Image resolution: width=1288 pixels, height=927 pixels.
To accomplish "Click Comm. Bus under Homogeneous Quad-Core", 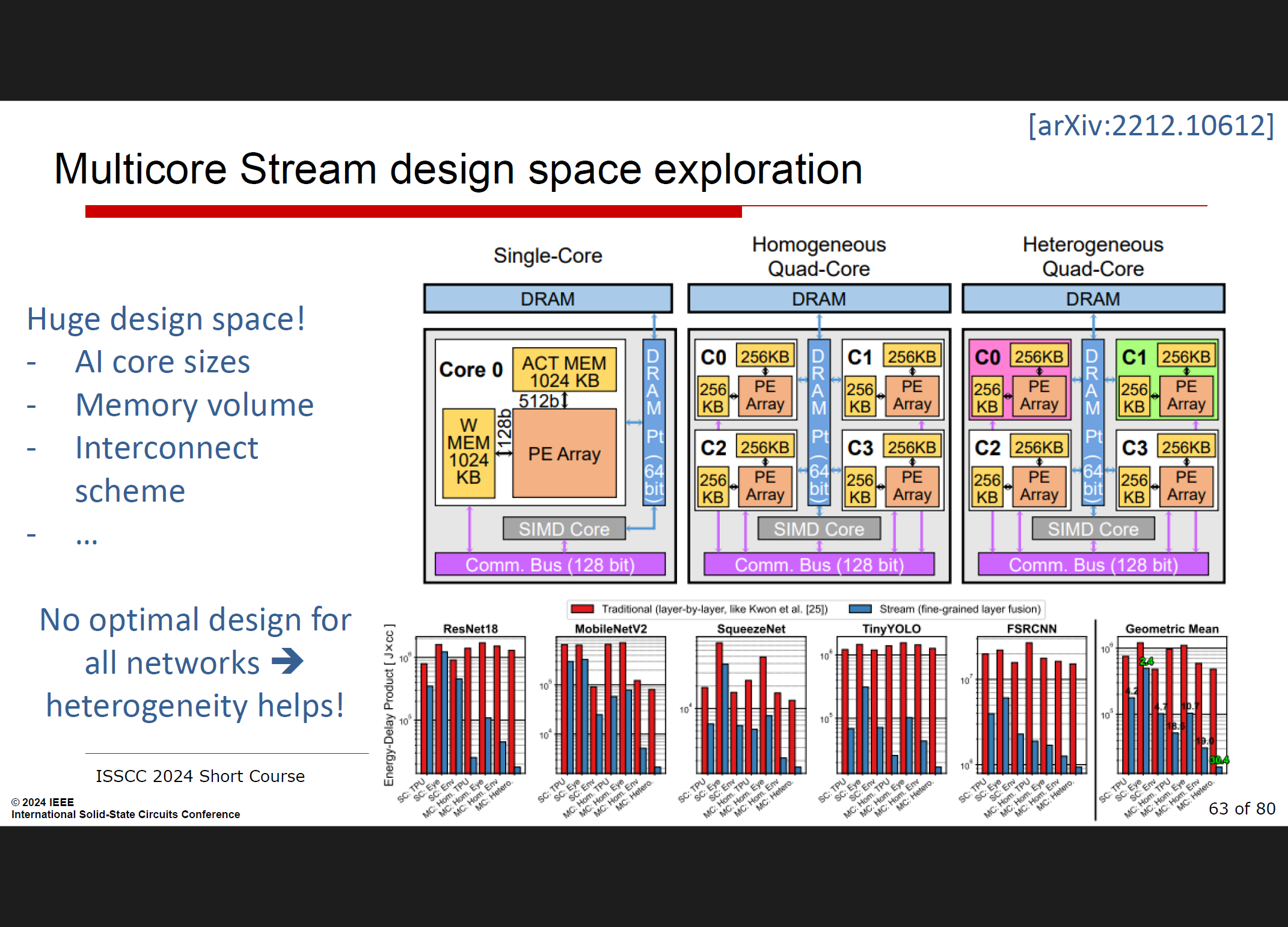I will [x=818, y=565].
